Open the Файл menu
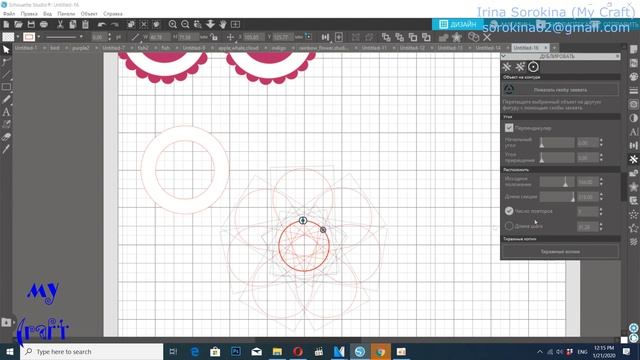The height and width of the screenshot is (360, 640). tap(9, 14)
